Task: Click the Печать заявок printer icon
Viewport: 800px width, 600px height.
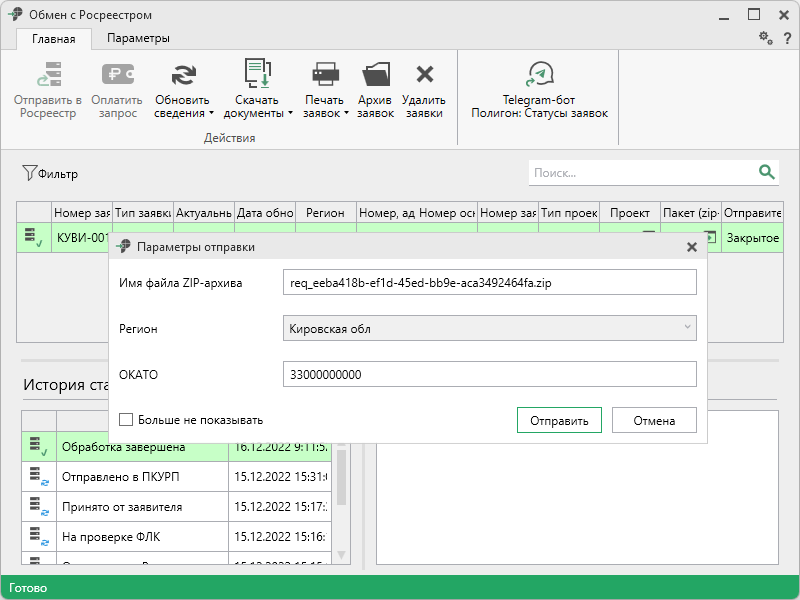Action: pos(326,75)
